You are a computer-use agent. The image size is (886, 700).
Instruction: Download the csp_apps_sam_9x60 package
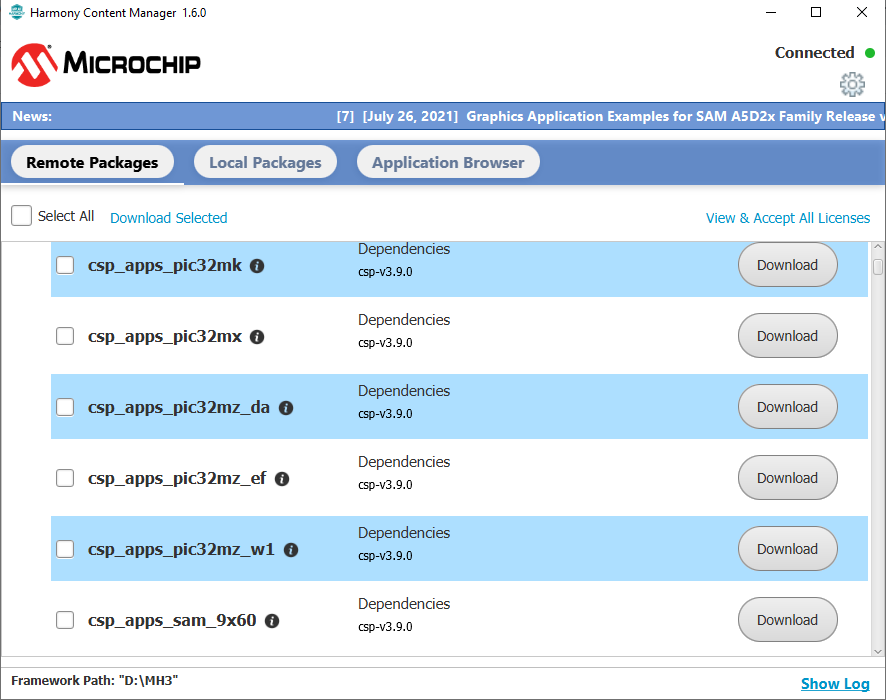788,620
